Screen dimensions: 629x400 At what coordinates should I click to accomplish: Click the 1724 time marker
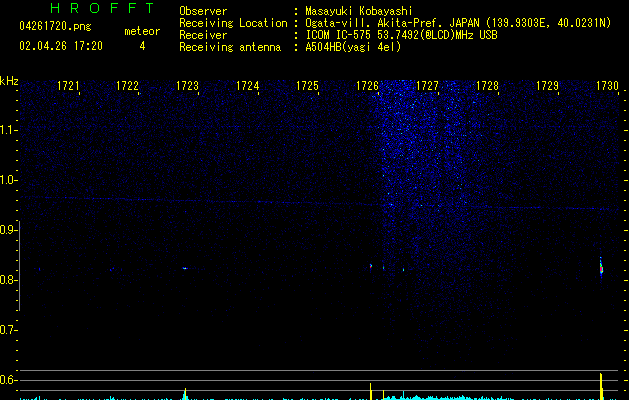(x=248, y=86)
